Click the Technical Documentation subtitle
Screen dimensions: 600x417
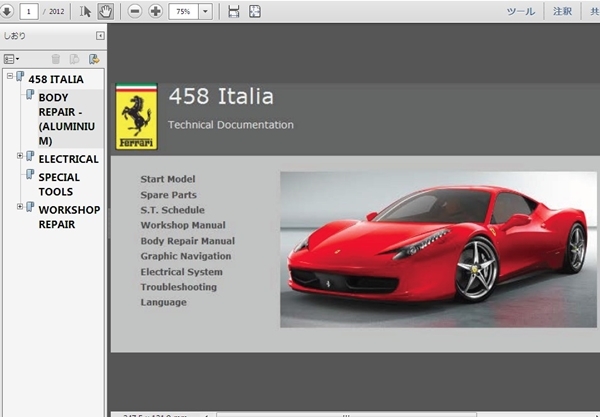point(231,125)
